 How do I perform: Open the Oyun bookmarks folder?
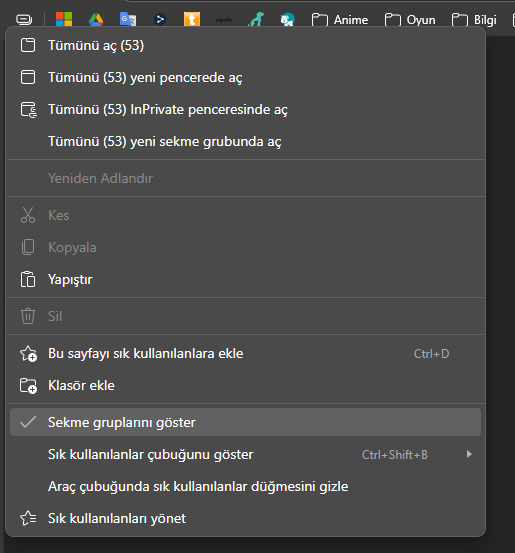pyautogui.click(x=410, y=20)
